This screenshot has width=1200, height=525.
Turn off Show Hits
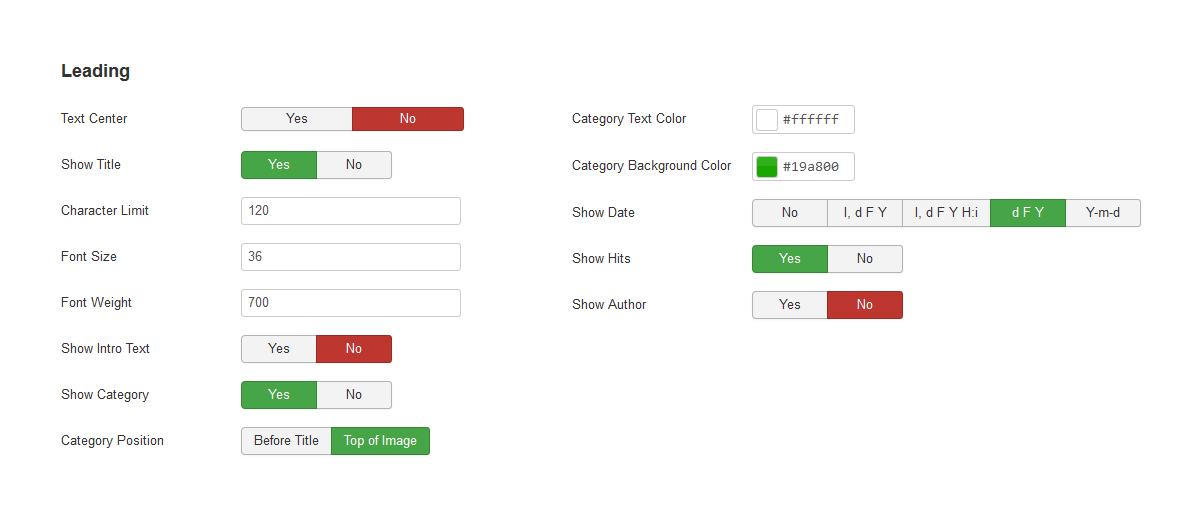click(x=865, y=259)
